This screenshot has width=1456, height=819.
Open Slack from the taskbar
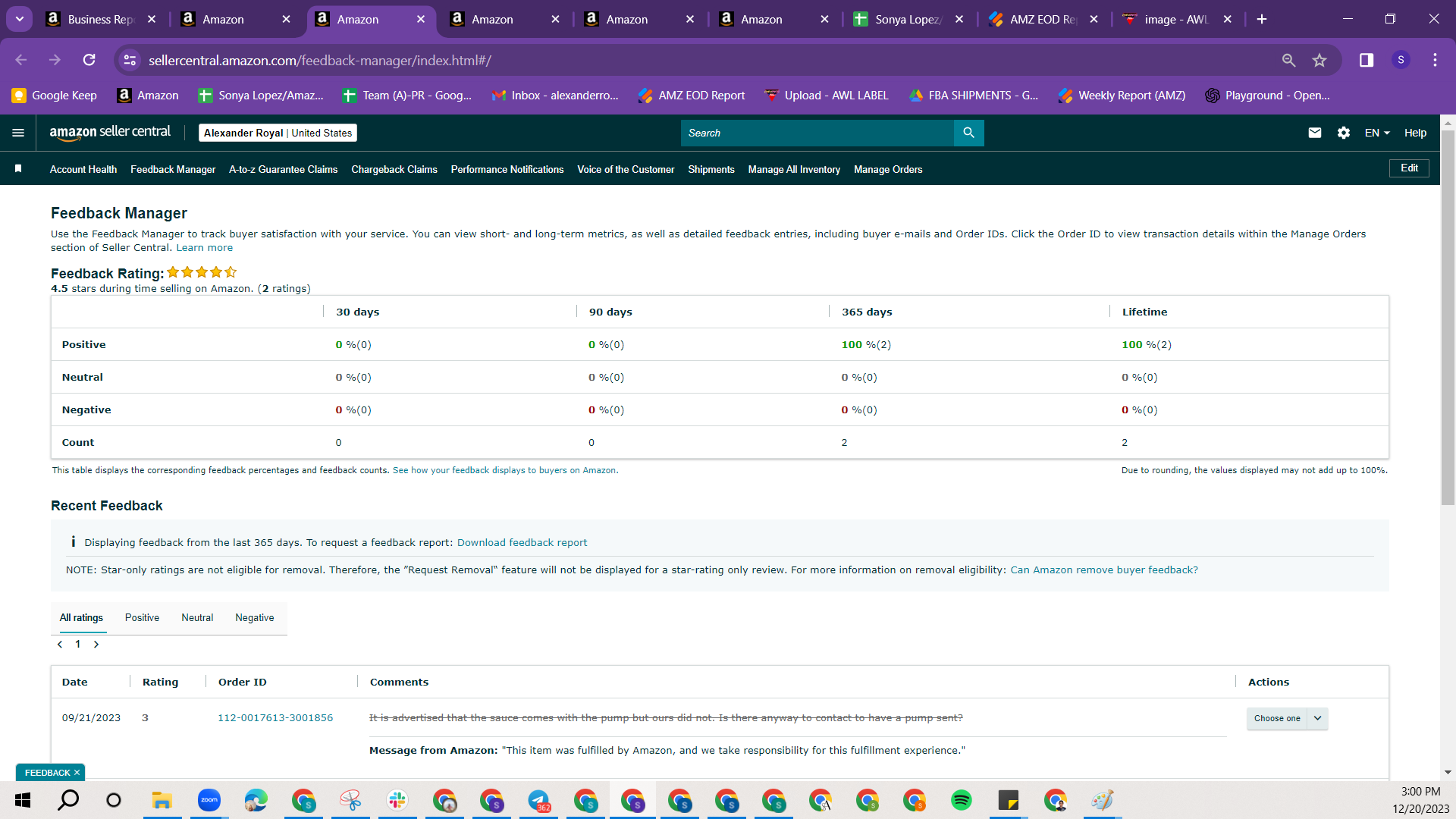pos(397,800)
